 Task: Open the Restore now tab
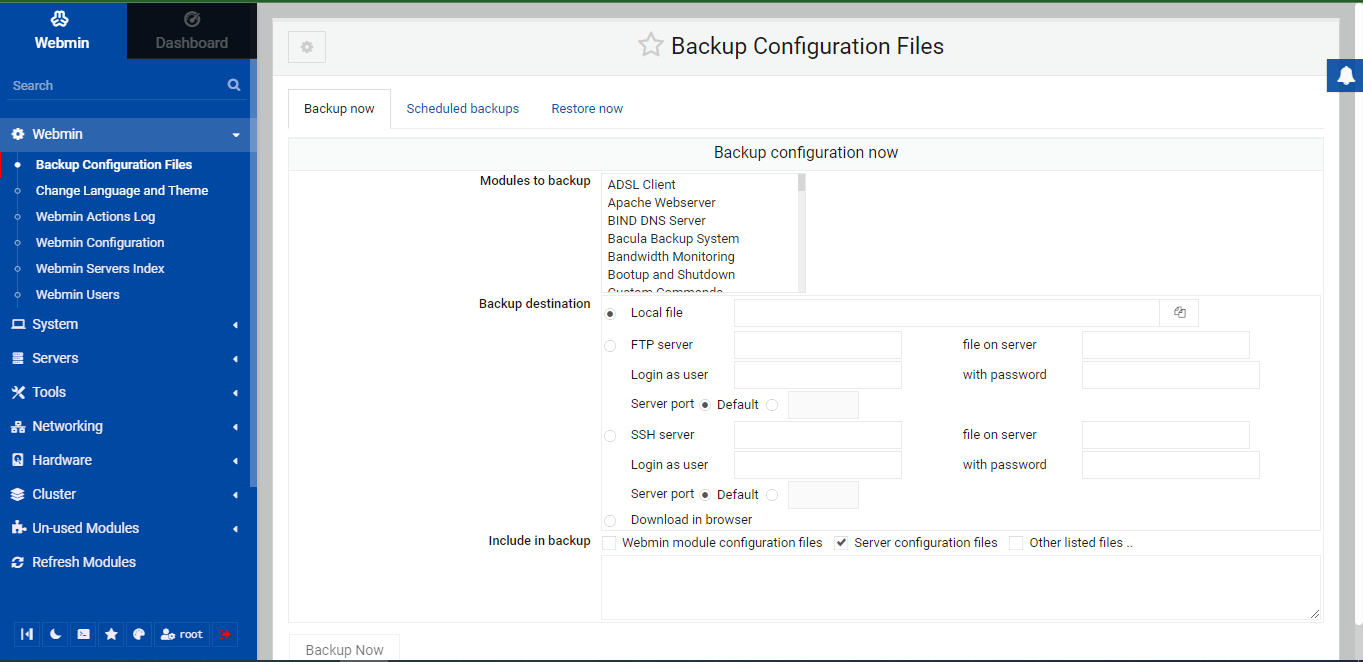click(x=587, y=108)
